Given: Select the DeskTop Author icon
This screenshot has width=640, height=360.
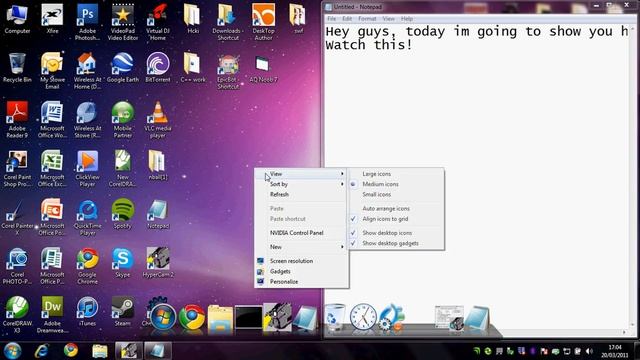Looking at the screenshot, I should [x=263, y=22].
